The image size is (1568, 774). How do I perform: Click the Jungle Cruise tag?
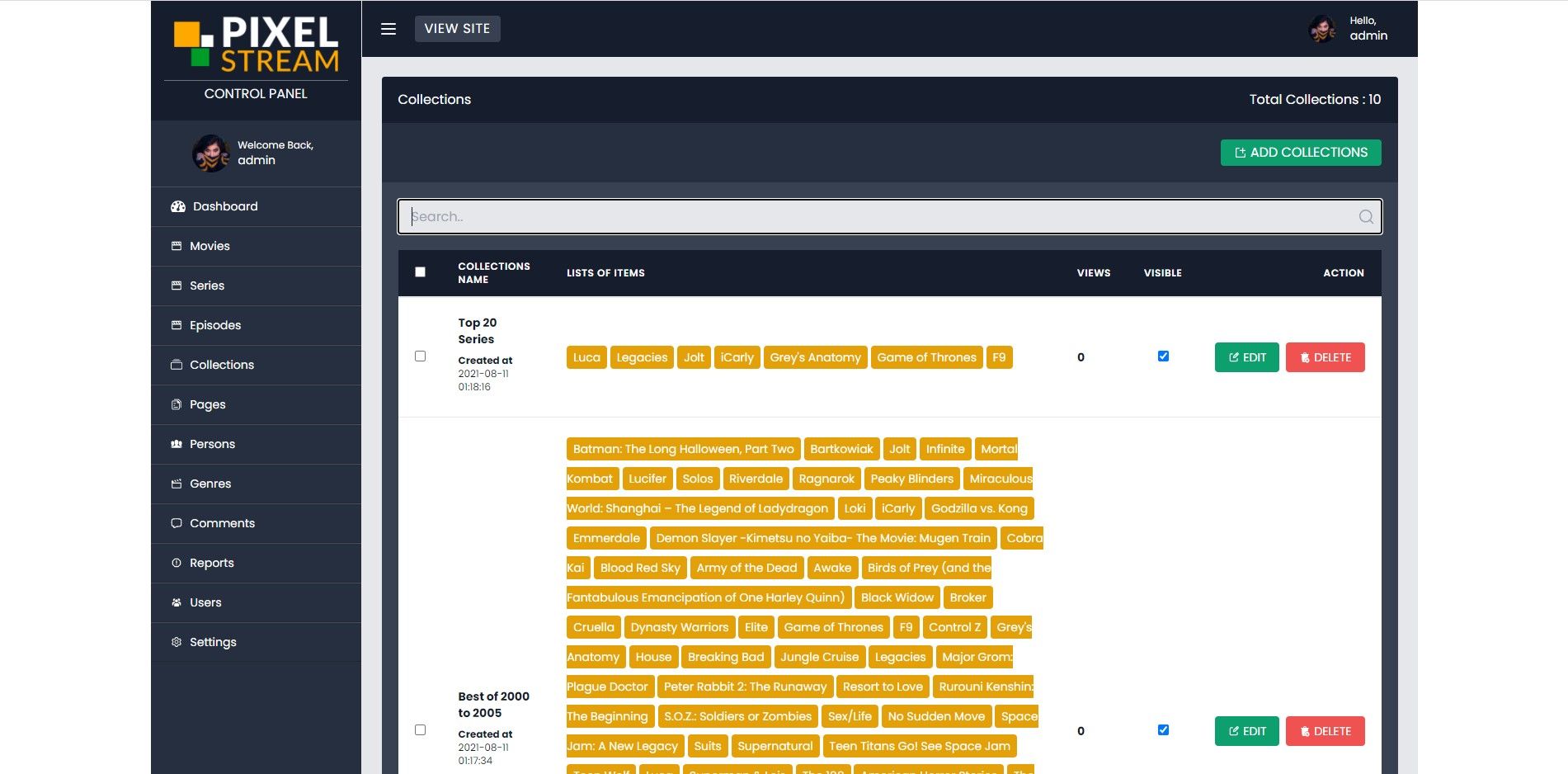tap(819, 657)
